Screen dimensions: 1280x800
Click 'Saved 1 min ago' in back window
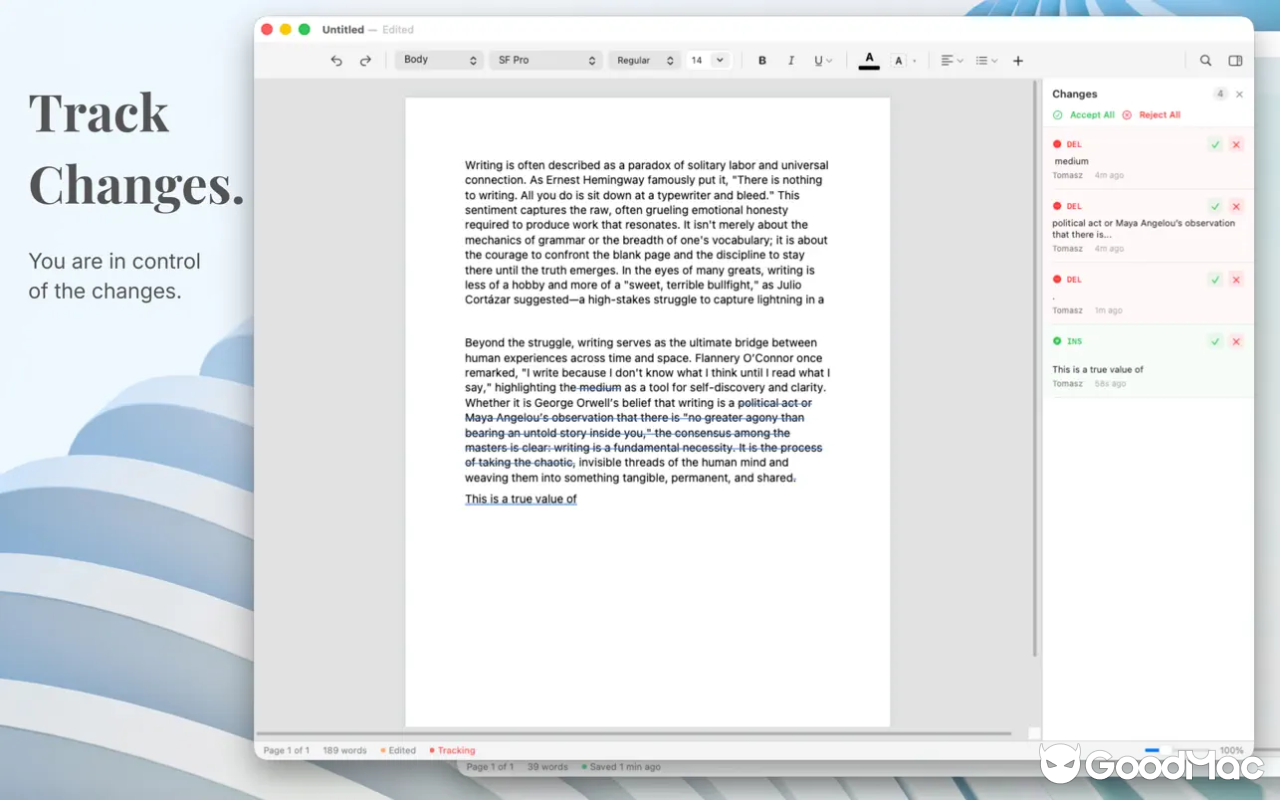click(621, 767)
